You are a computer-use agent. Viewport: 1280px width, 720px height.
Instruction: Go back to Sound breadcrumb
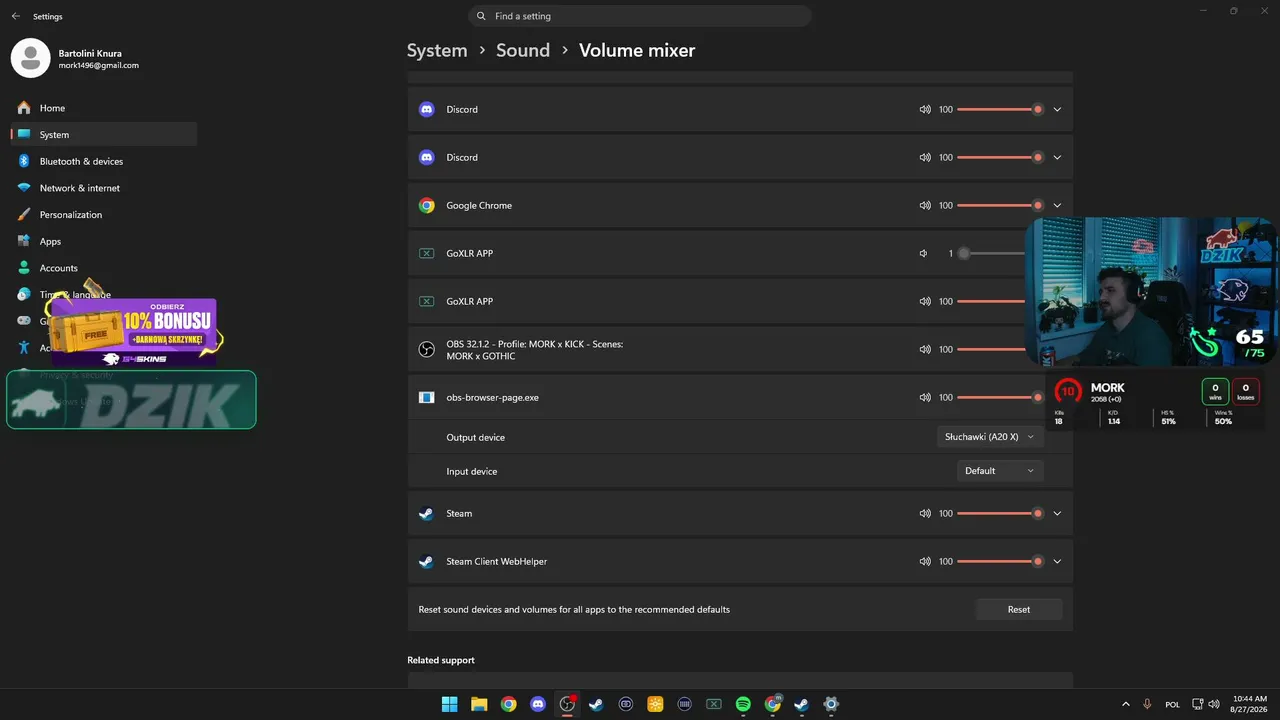(x=523, y=50)
